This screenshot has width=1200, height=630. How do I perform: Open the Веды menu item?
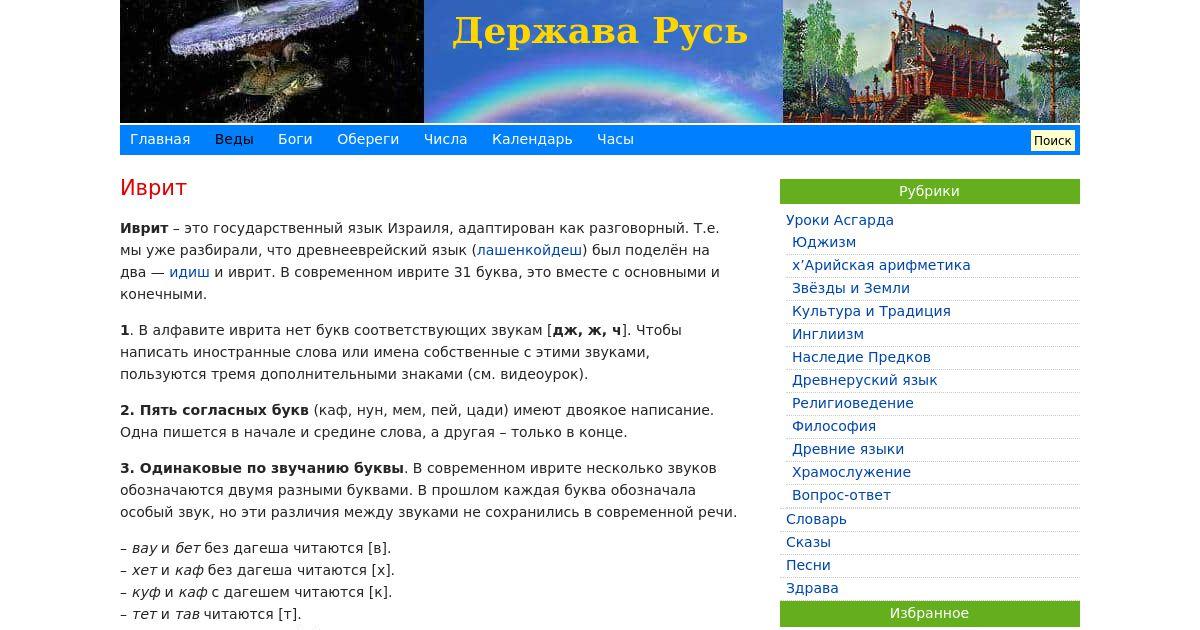tap(234, 139)
